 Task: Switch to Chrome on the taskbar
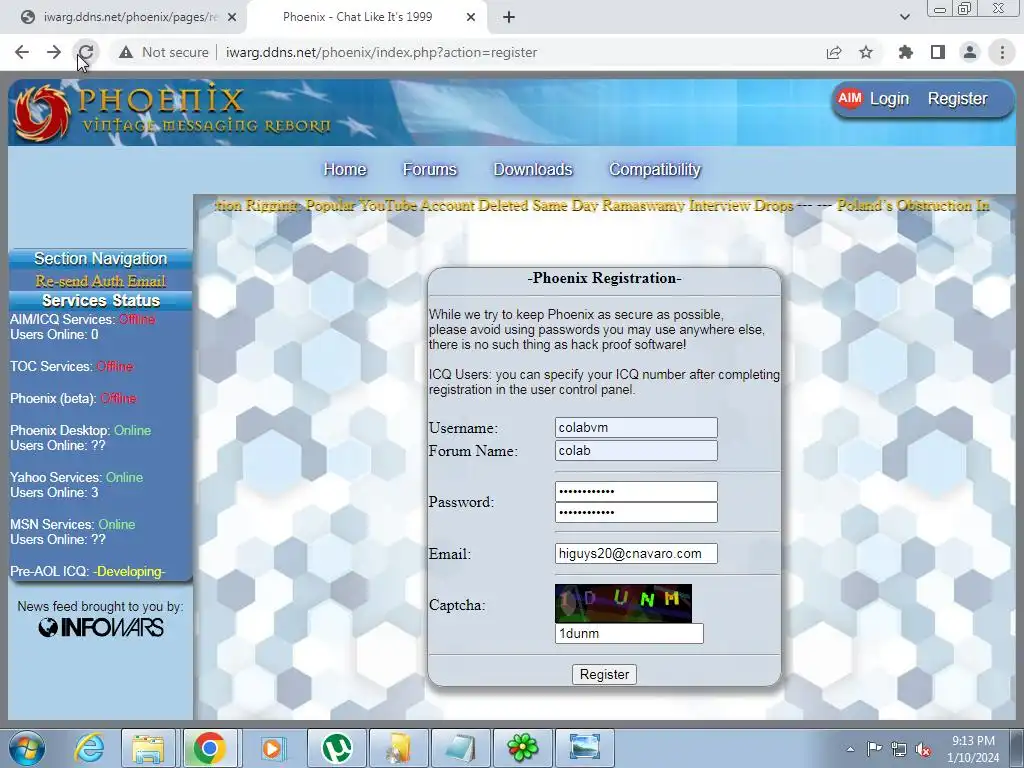pos(210,748)
